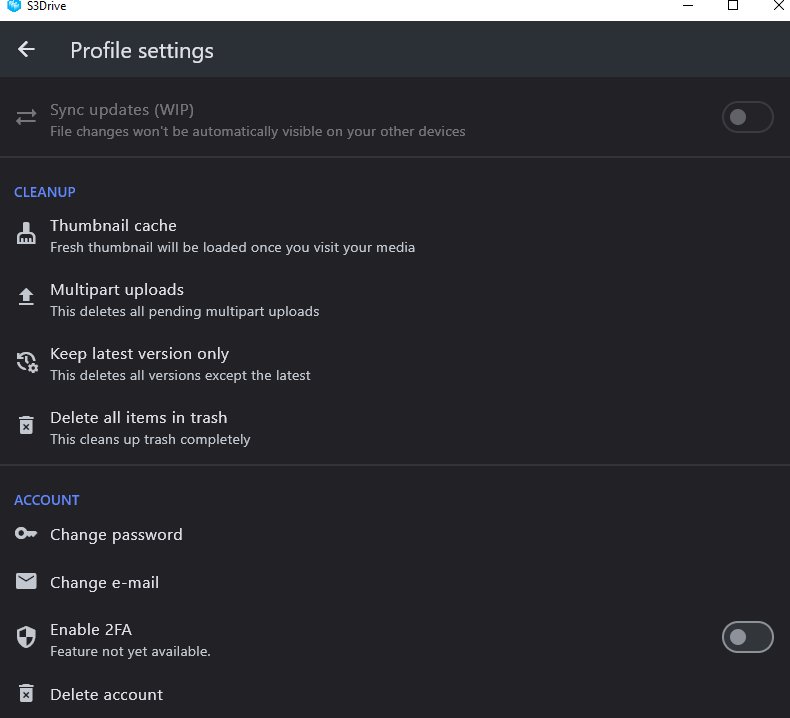790x718 pixels.
Task: Click the key icon for Change password
Action: coord(26,533)
